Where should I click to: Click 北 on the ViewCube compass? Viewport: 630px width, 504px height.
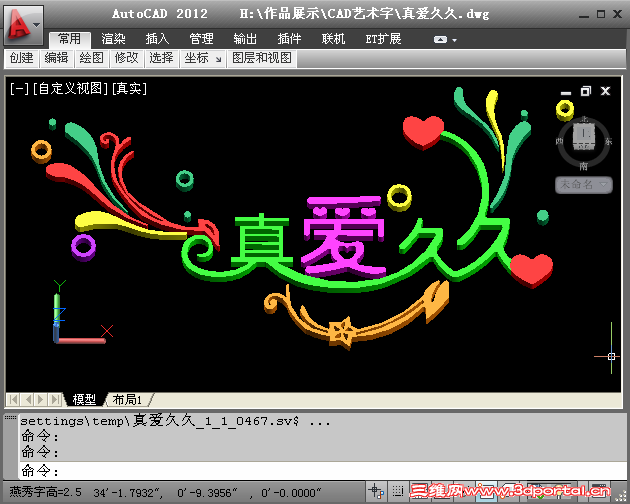coord(584,118)
